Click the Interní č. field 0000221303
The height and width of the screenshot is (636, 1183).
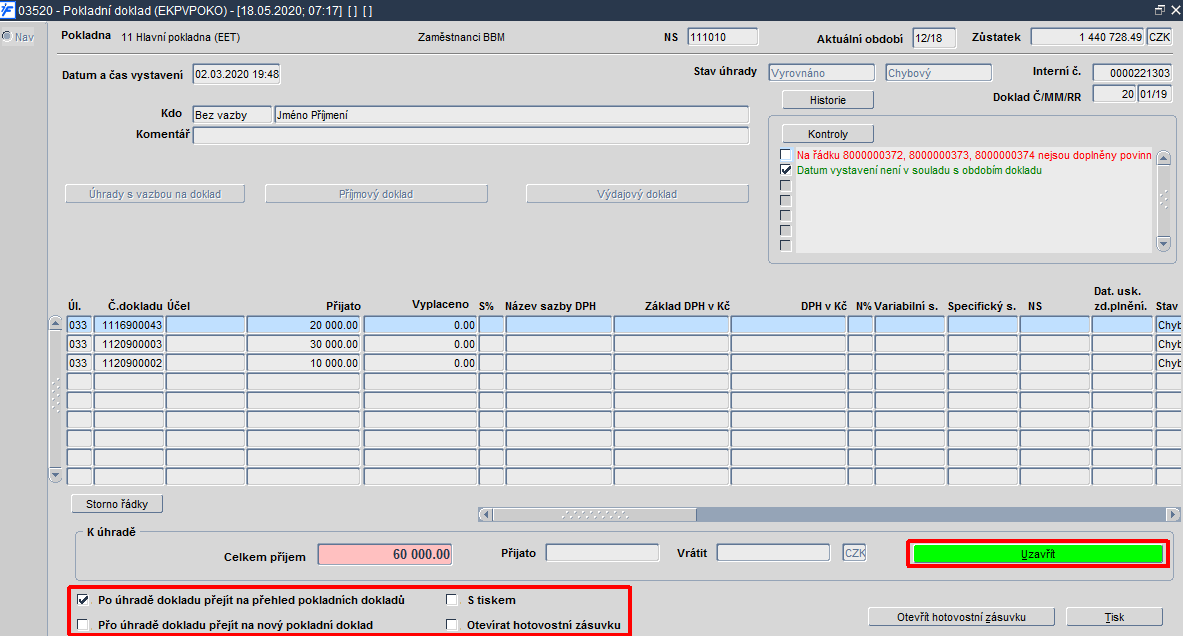1132,72
